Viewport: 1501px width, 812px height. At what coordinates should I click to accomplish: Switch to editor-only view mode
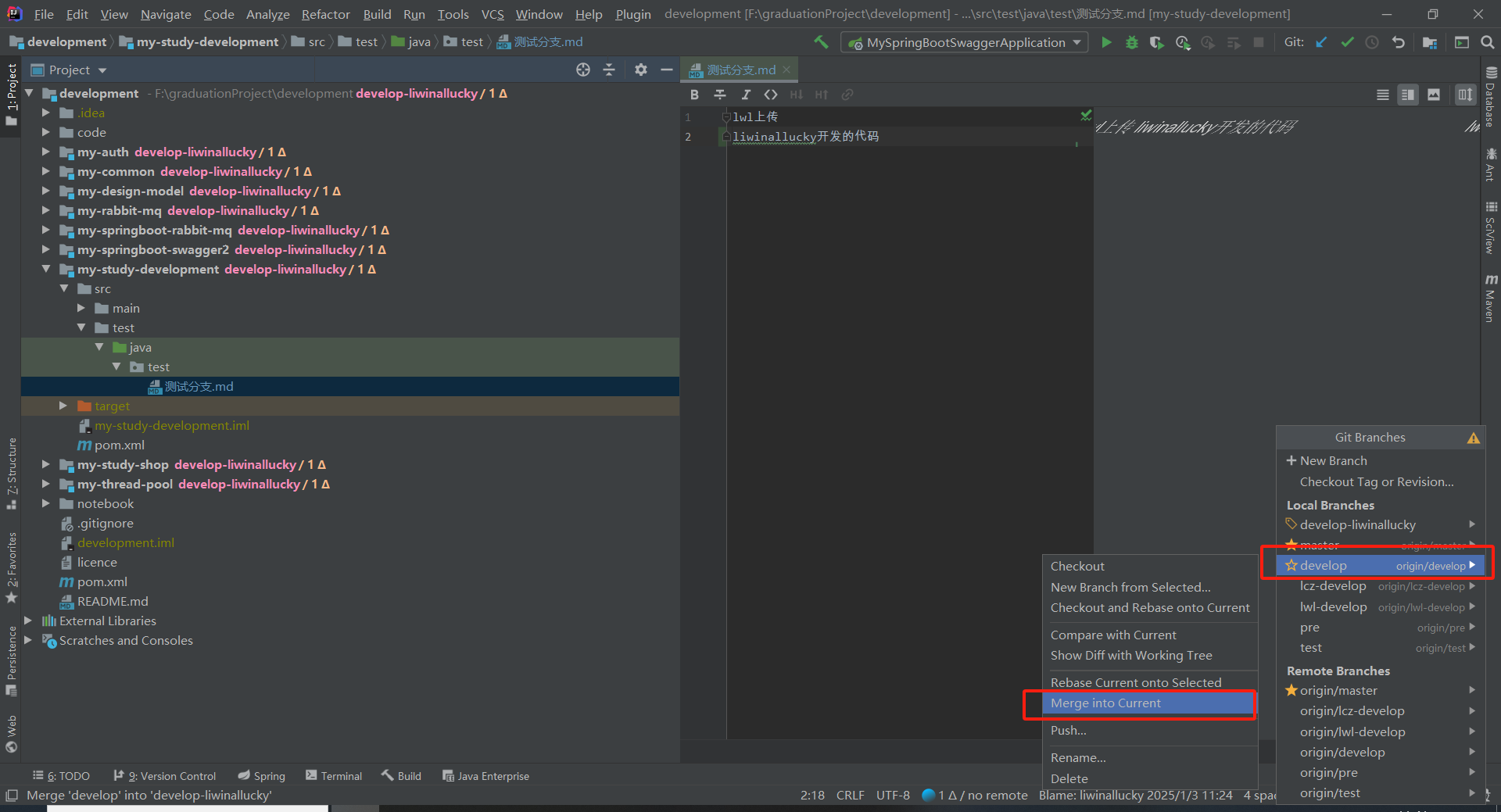1382,95
